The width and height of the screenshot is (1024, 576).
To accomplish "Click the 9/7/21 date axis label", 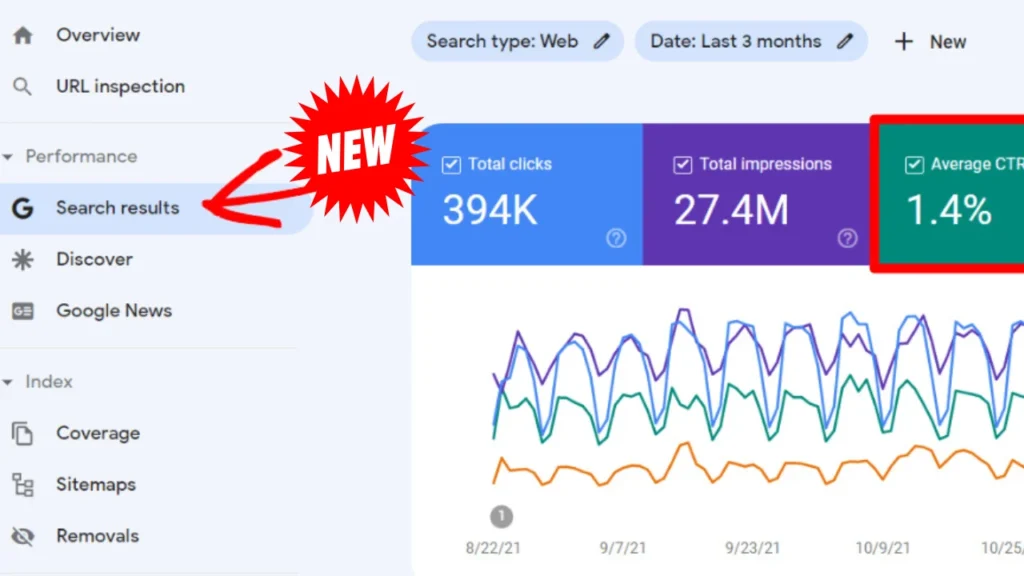I will click(623, 548).
